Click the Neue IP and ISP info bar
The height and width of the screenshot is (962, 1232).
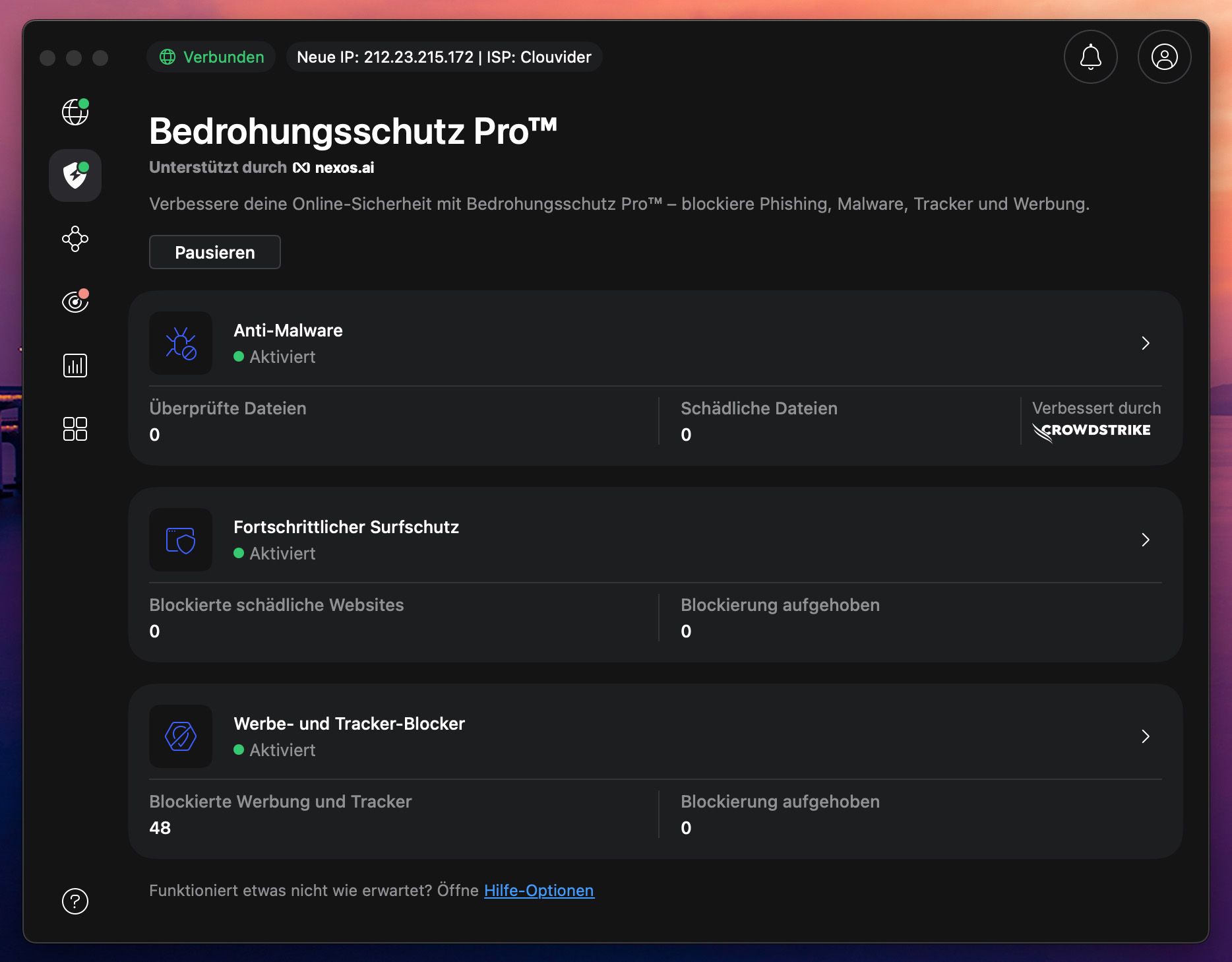[443, 57]
